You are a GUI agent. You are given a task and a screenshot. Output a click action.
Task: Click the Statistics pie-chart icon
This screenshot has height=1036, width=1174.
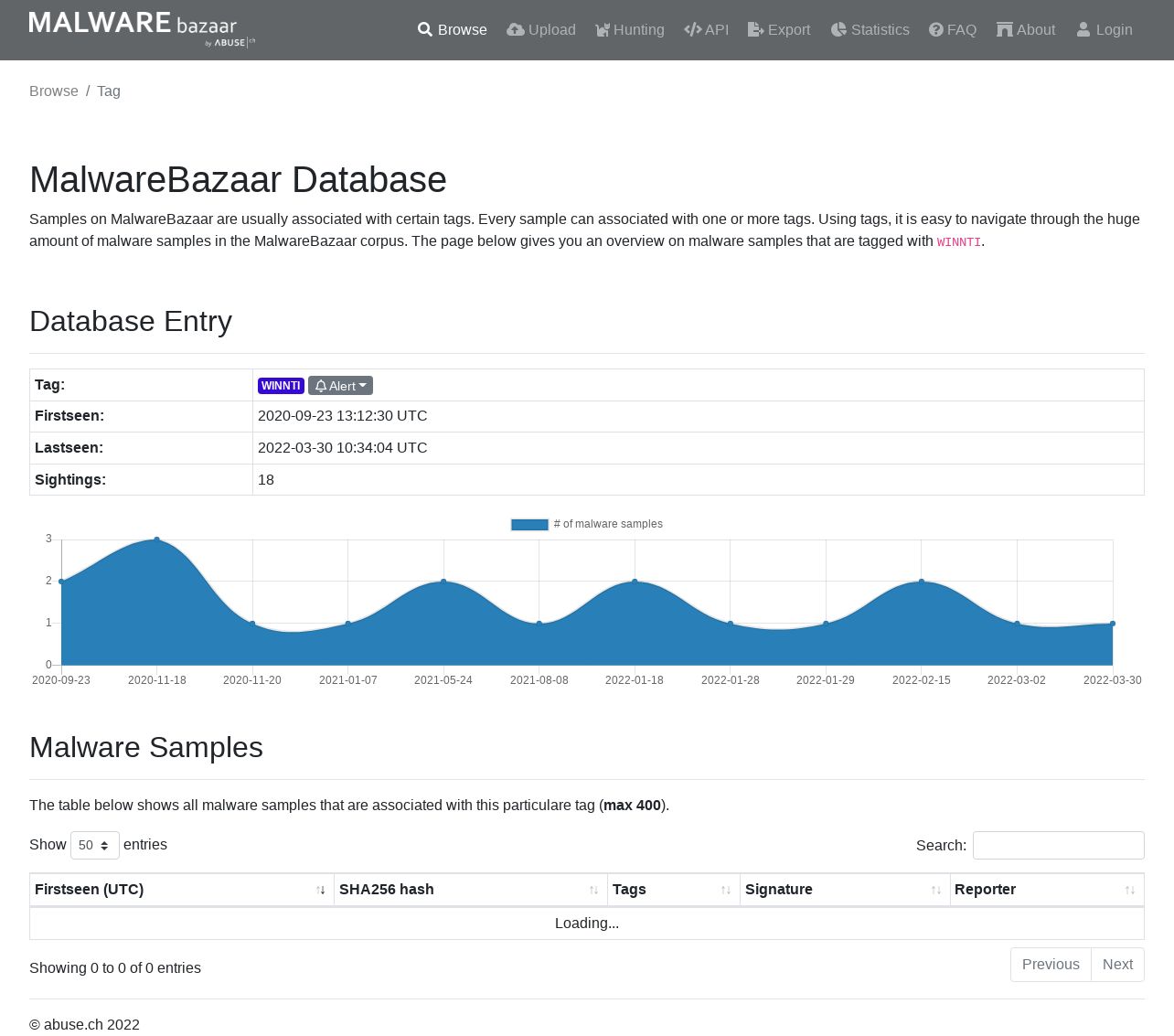click(838, 30)
